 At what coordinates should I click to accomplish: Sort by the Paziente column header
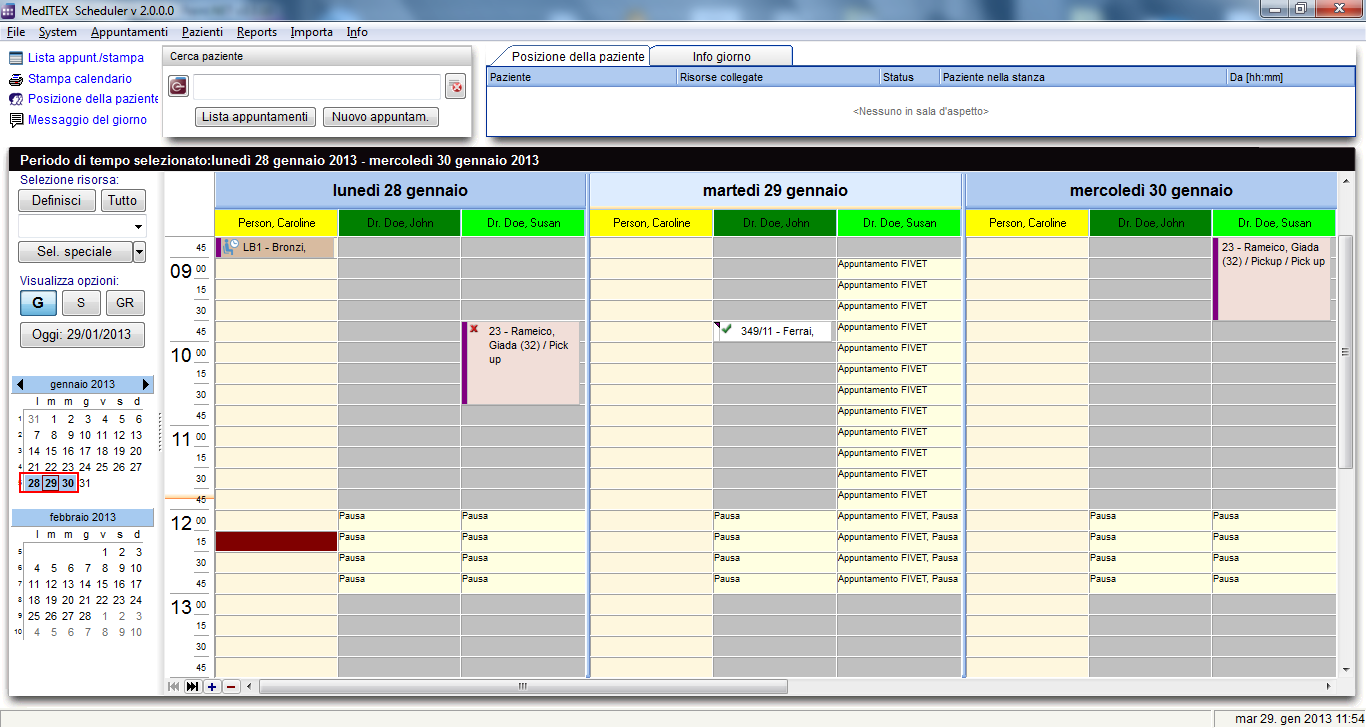tap(581, 77)
